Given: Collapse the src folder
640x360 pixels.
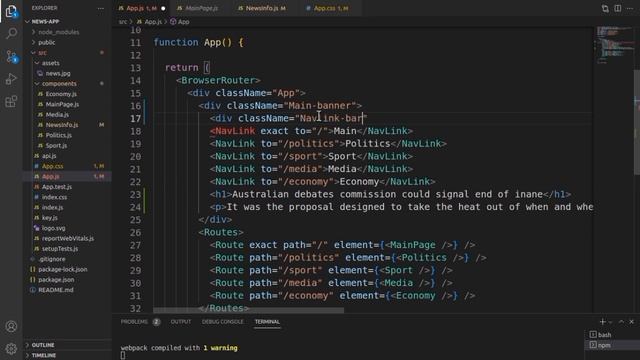Looking at the screenshot, I should pos(42,53).
